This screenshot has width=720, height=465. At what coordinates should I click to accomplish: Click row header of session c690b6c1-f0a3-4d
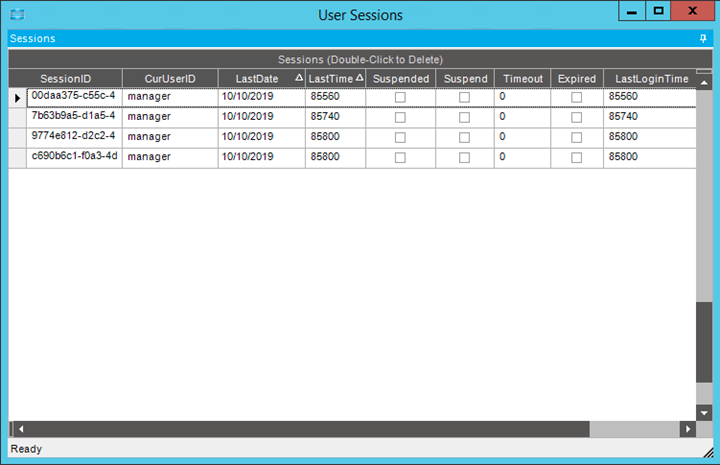(17, 158)
